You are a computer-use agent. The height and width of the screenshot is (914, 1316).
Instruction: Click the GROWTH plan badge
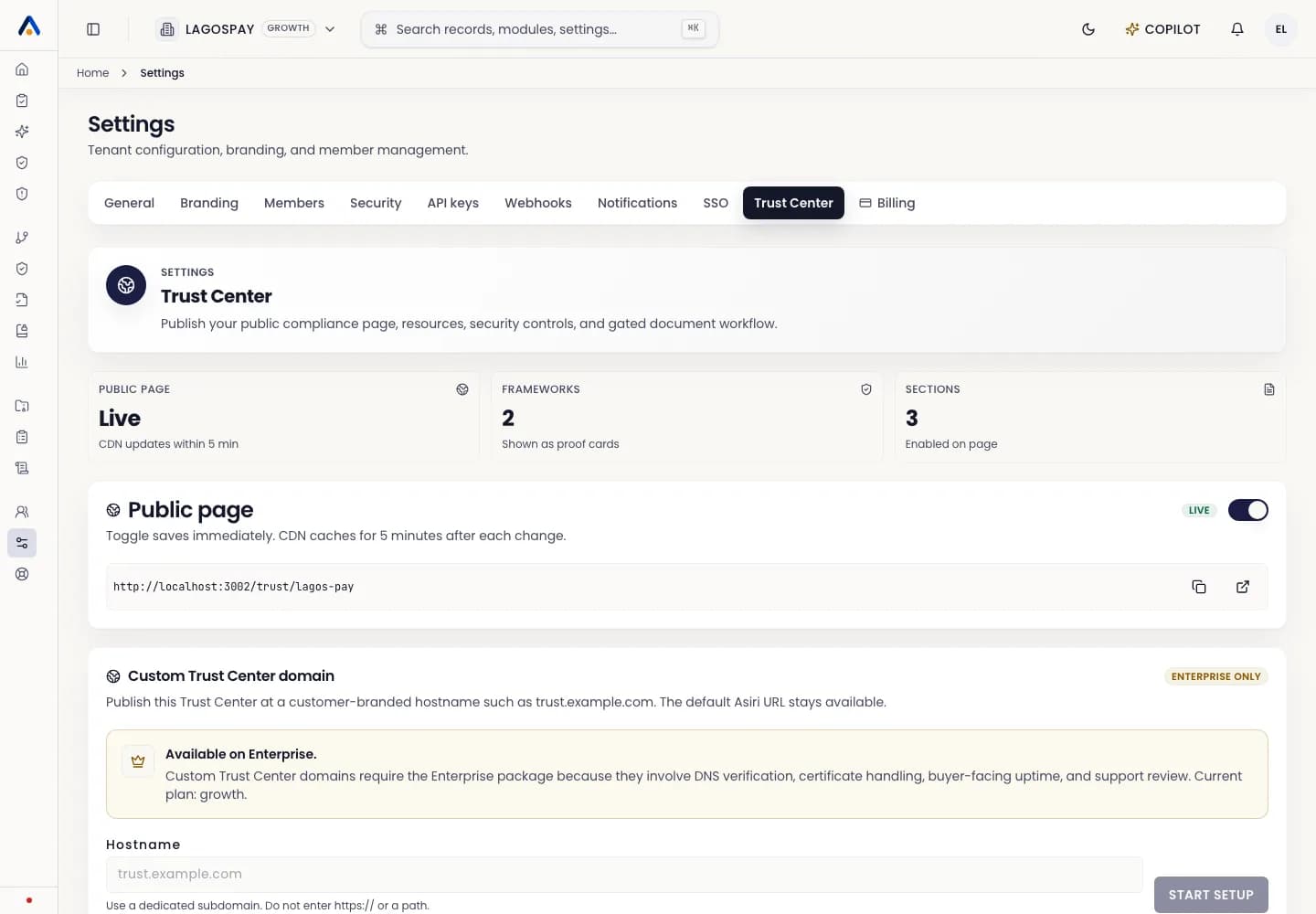tap(288, 28)
